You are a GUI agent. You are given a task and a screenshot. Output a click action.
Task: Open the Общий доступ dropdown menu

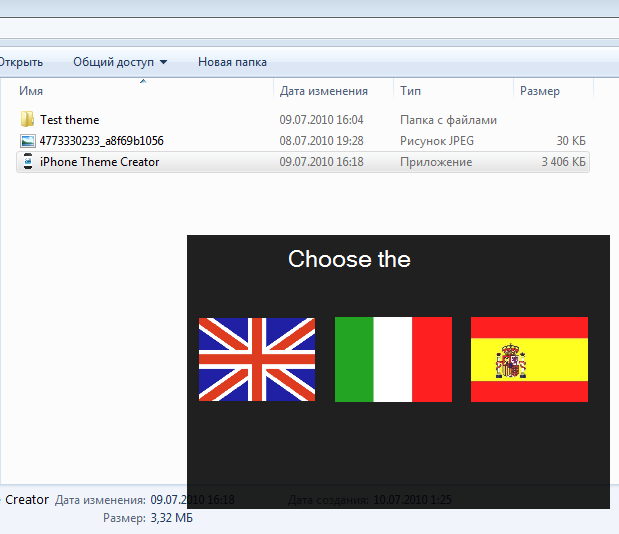(120, 62)
